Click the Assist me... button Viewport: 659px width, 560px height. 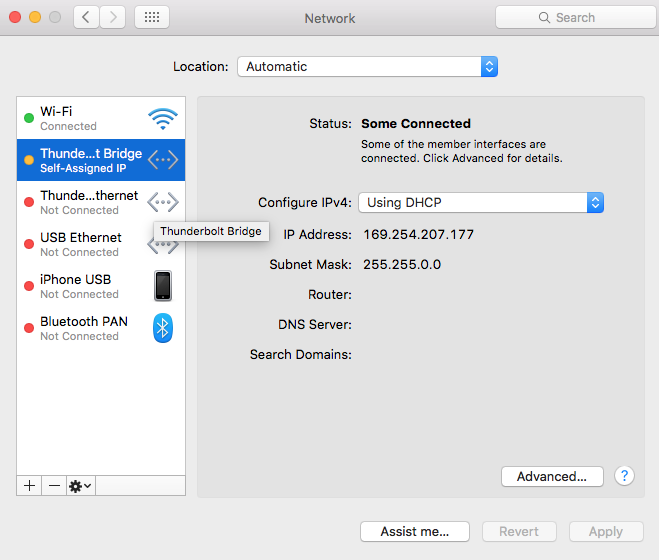click(414, 532)
